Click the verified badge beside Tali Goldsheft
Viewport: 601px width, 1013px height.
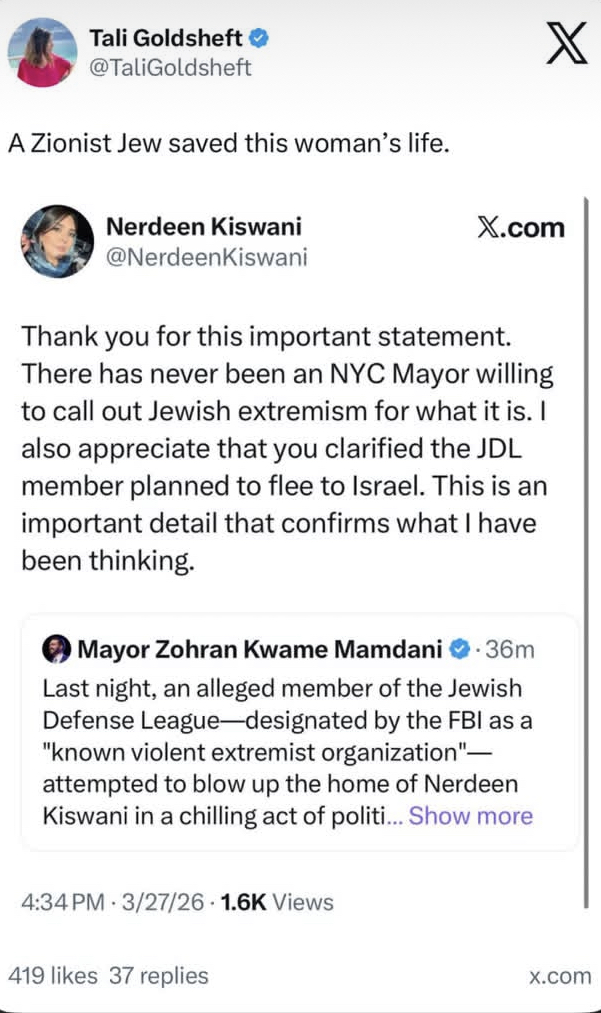click(258, 39)
